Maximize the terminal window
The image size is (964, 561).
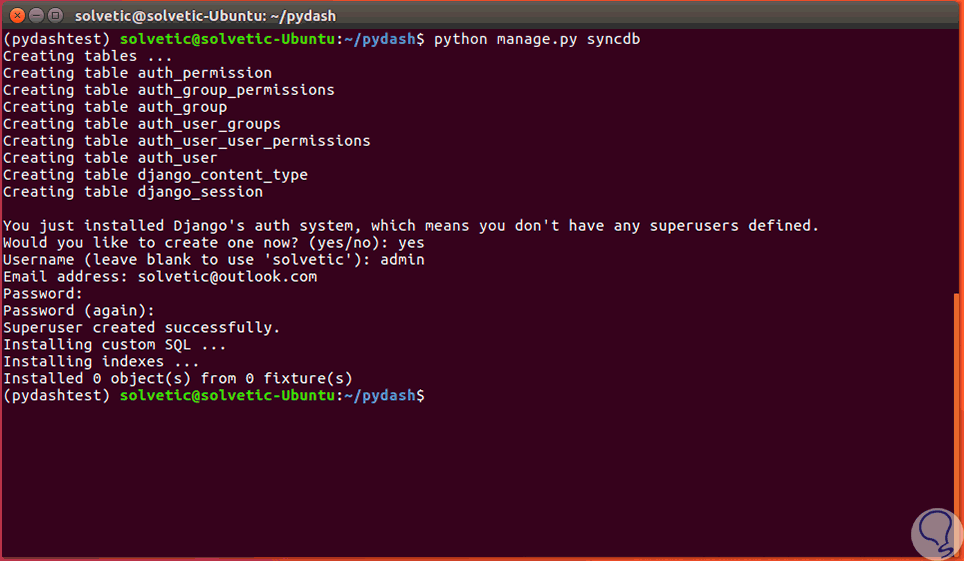pos(53,15)
